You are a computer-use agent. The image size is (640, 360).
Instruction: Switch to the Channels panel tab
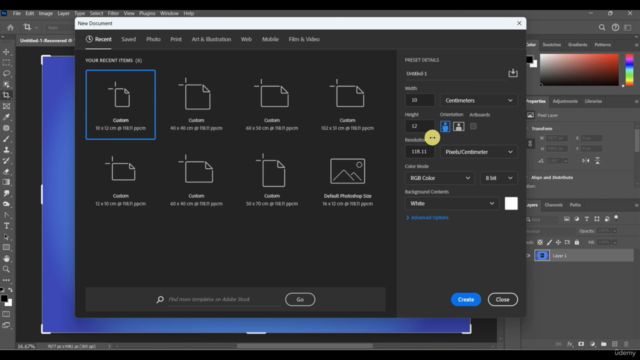(x=553, y=205)
